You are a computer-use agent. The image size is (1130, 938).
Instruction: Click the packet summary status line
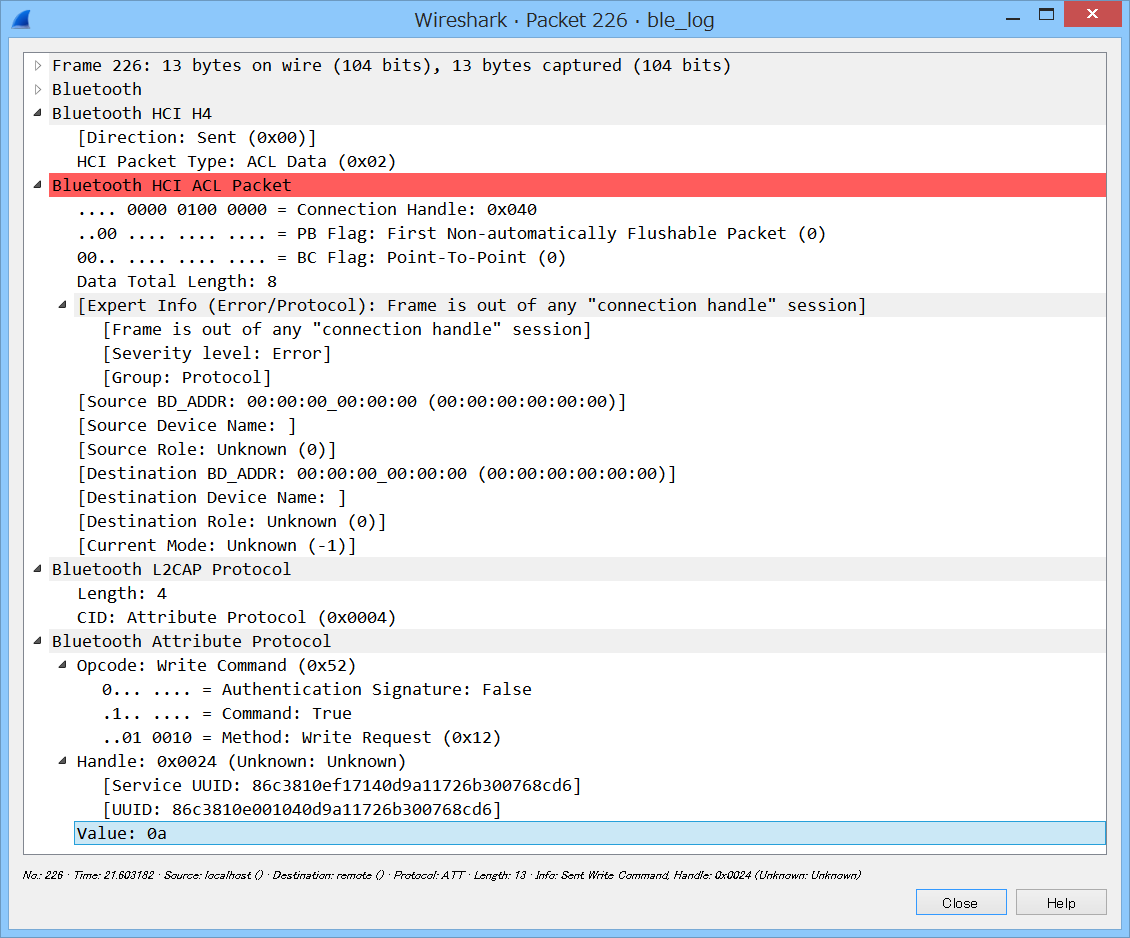point(442,875)
